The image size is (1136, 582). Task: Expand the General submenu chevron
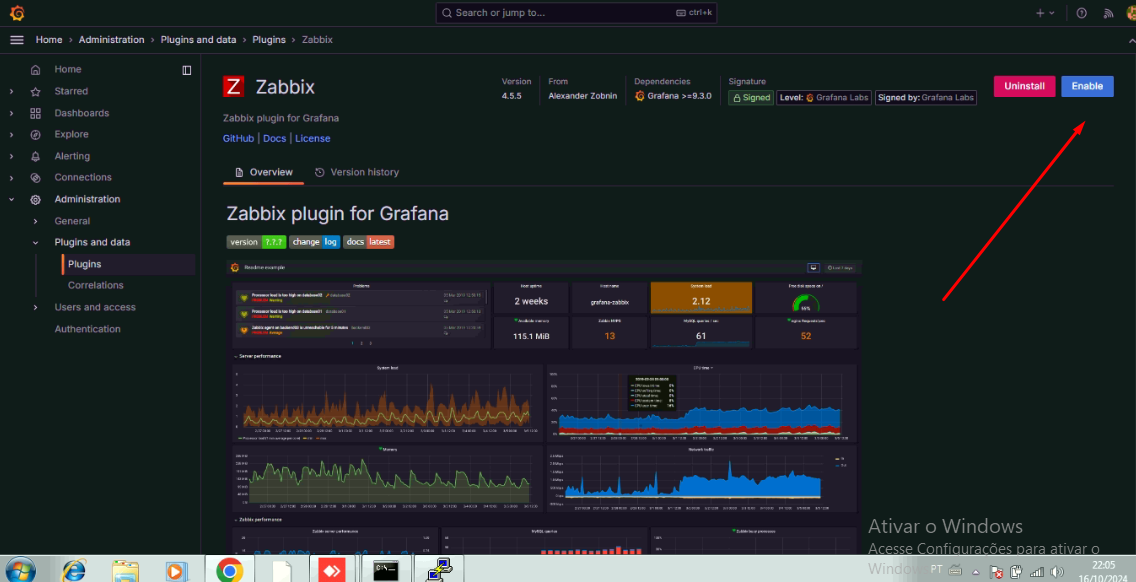click(x=36, y=221)
